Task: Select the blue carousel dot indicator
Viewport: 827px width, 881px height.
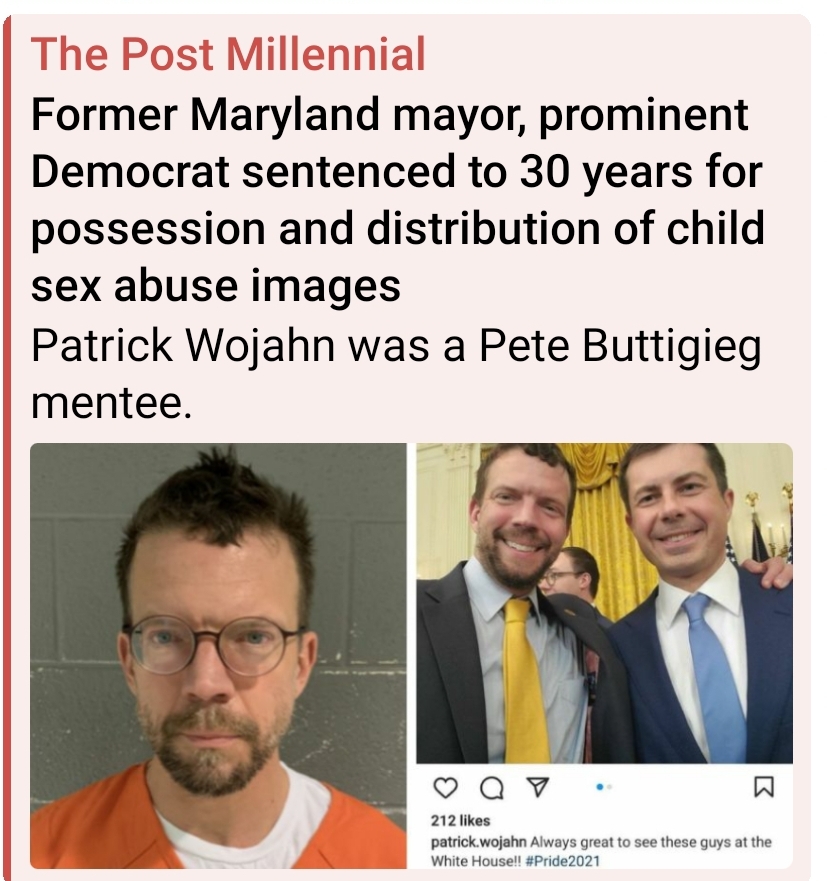Action: (600, 787)
